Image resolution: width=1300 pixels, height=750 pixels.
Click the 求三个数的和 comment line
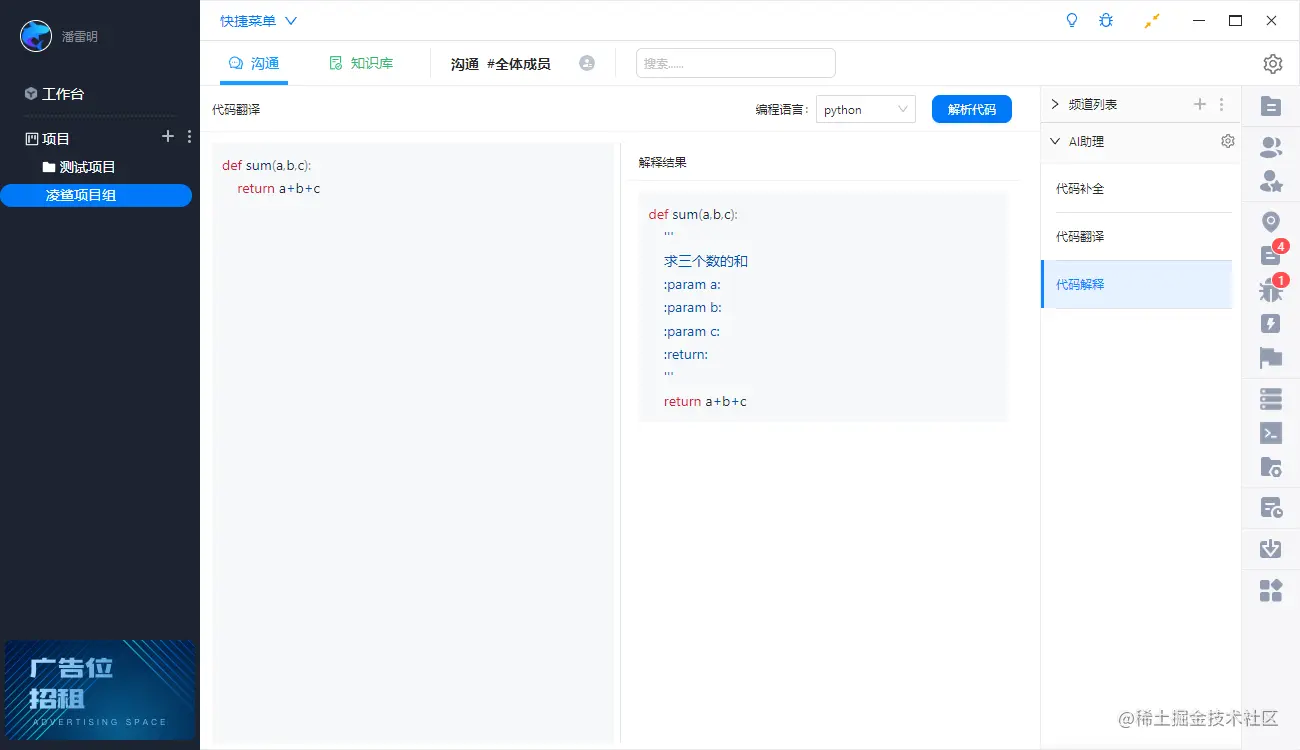706,261
